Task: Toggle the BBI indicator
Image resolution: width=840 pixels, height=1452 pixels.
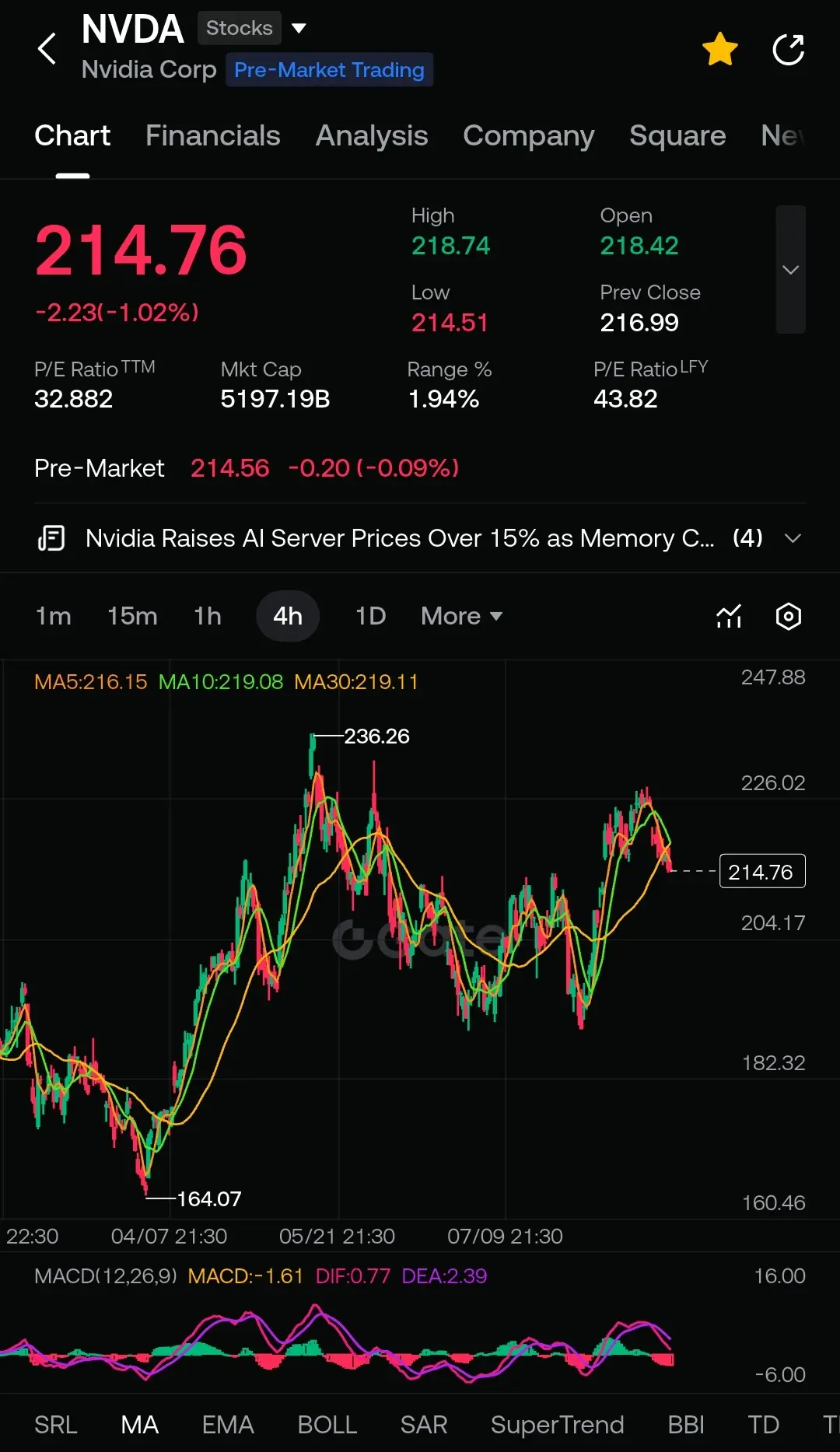Action: (686, 1424)
